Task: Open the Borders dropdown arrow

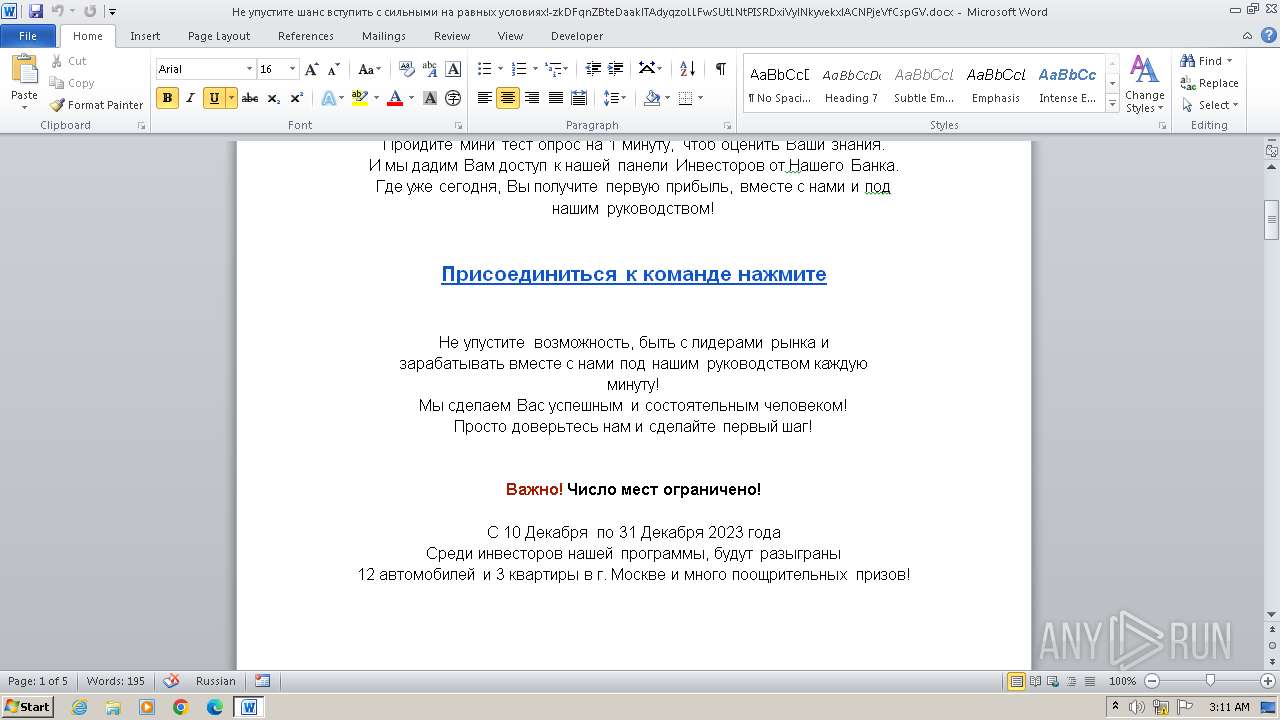Action: pyautogui.click(x=700, y=98)
